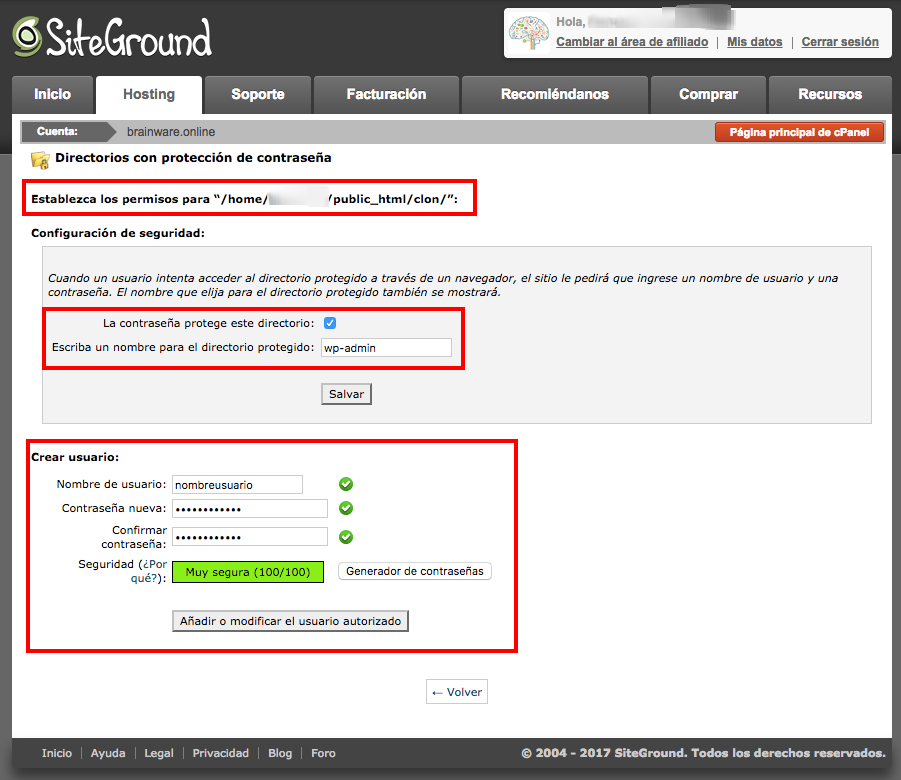Image resolution: width=901 pixels, height=780 pixels.
Task: Click the footer Privacidad link
Action: pos(221,753)
